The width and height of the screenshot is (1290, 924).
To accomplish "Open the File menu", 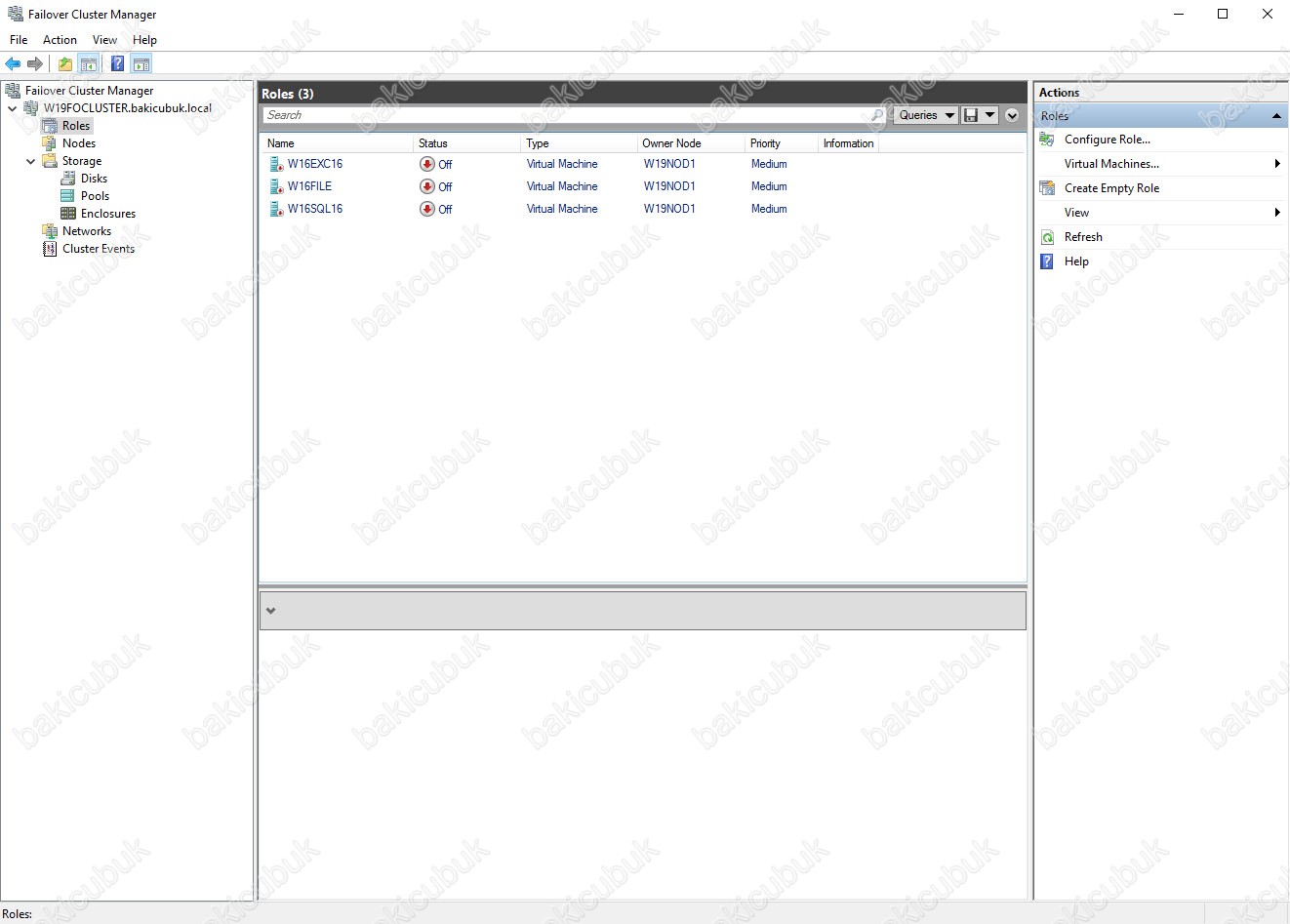I will (x=19, y=40).
